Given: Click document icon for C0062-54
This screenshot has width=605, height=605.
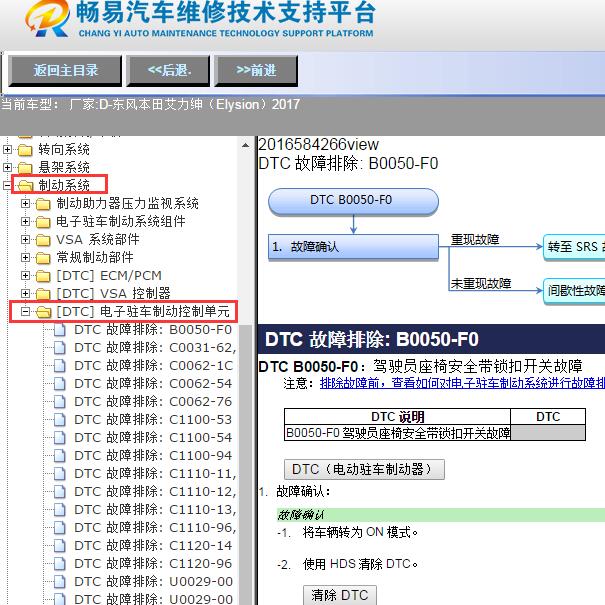Looking at the screenshot, I should click(x=60, y=384).
